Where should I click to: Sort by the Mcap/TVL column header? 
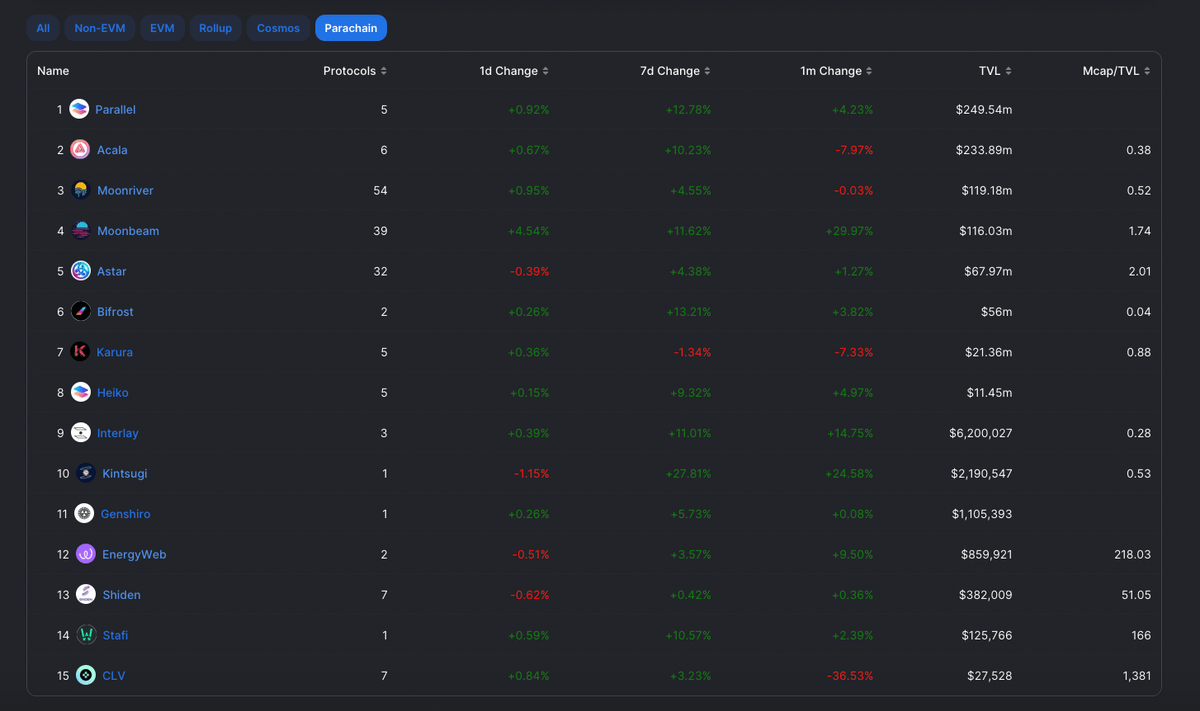click(x=1116, y=71)
